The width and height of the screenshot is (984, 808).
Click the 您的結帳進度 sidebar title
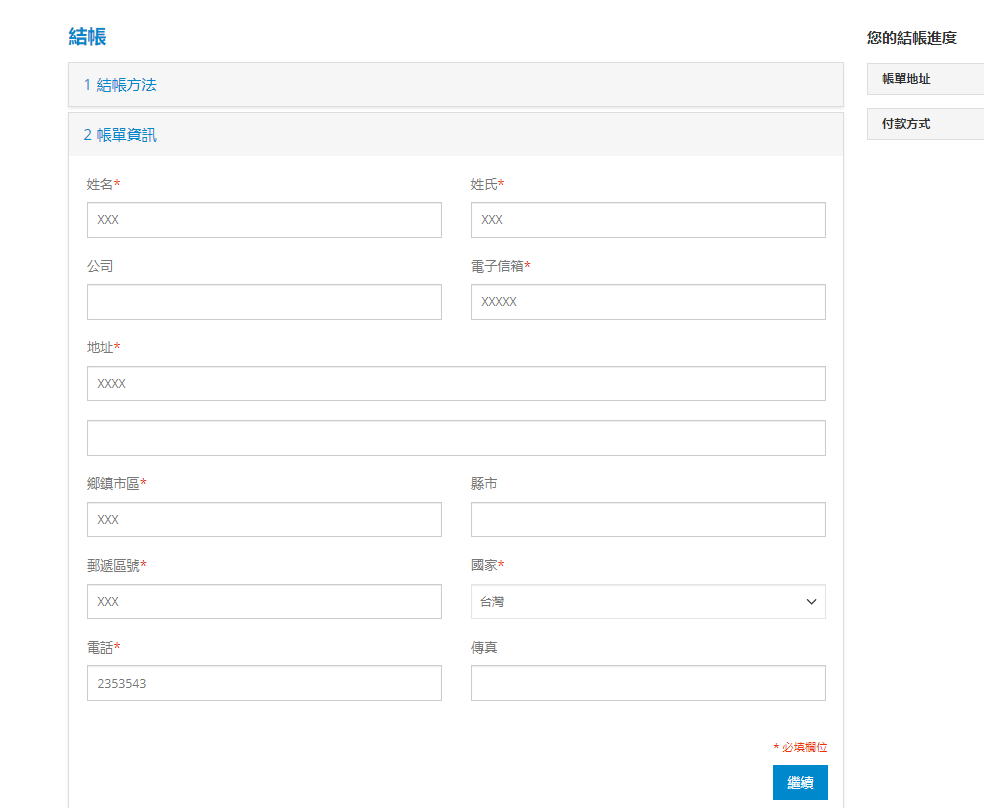point(912,38)
